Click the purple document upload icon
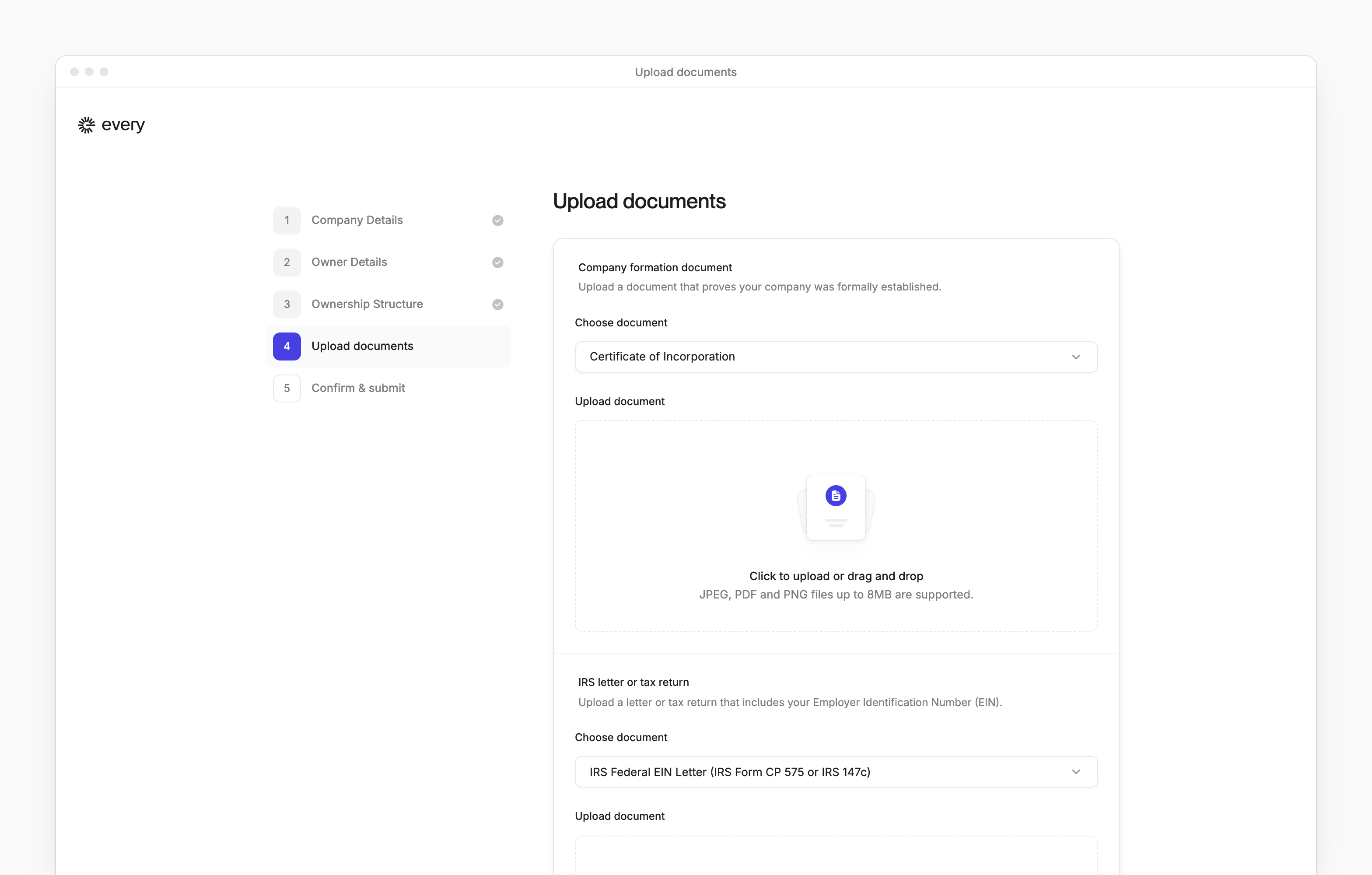 pyautogui.click(x=836, y=496)
